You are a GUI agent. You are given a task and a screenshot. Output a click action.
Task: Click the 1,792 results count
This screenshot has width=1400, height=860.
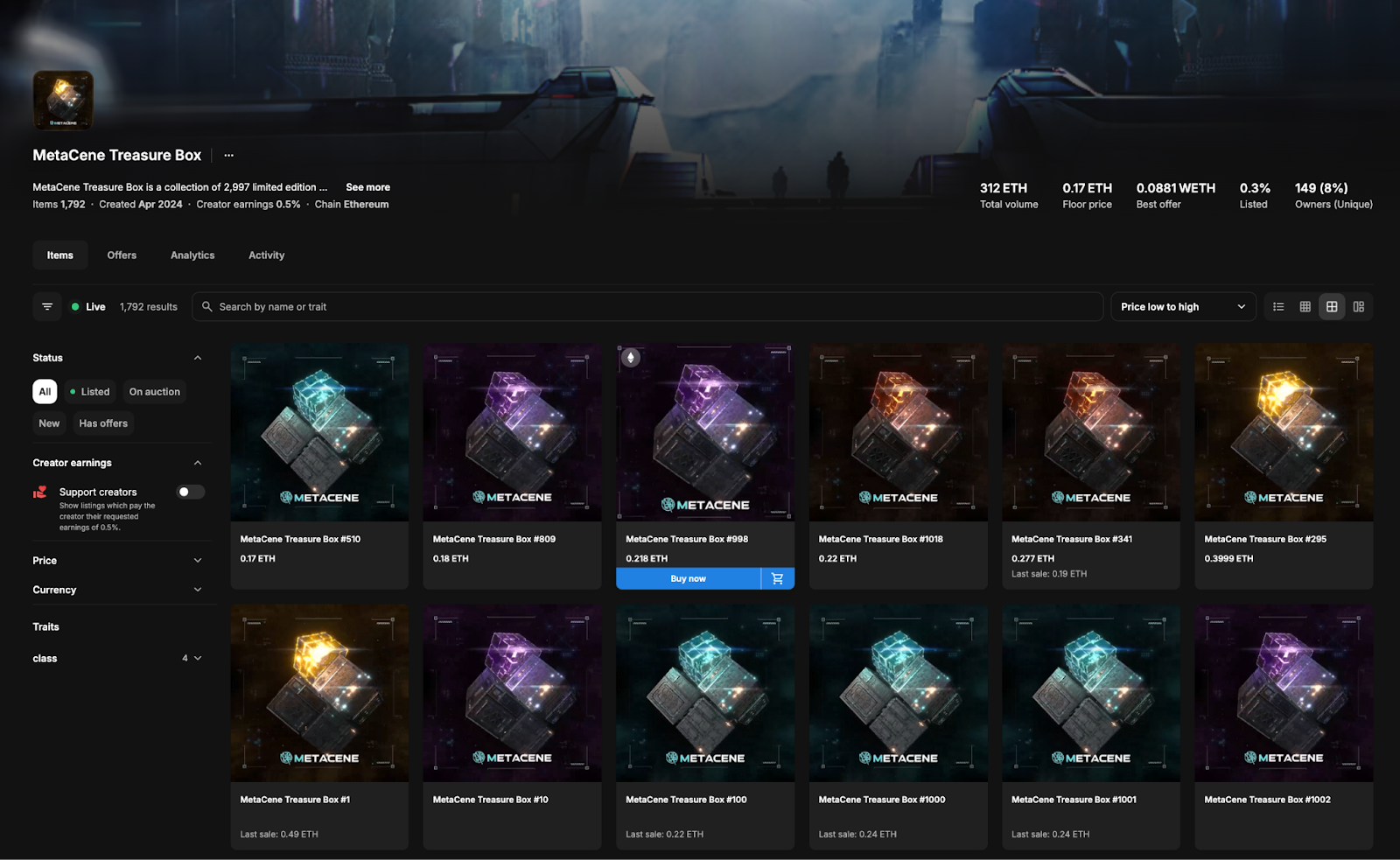point(149,307)
